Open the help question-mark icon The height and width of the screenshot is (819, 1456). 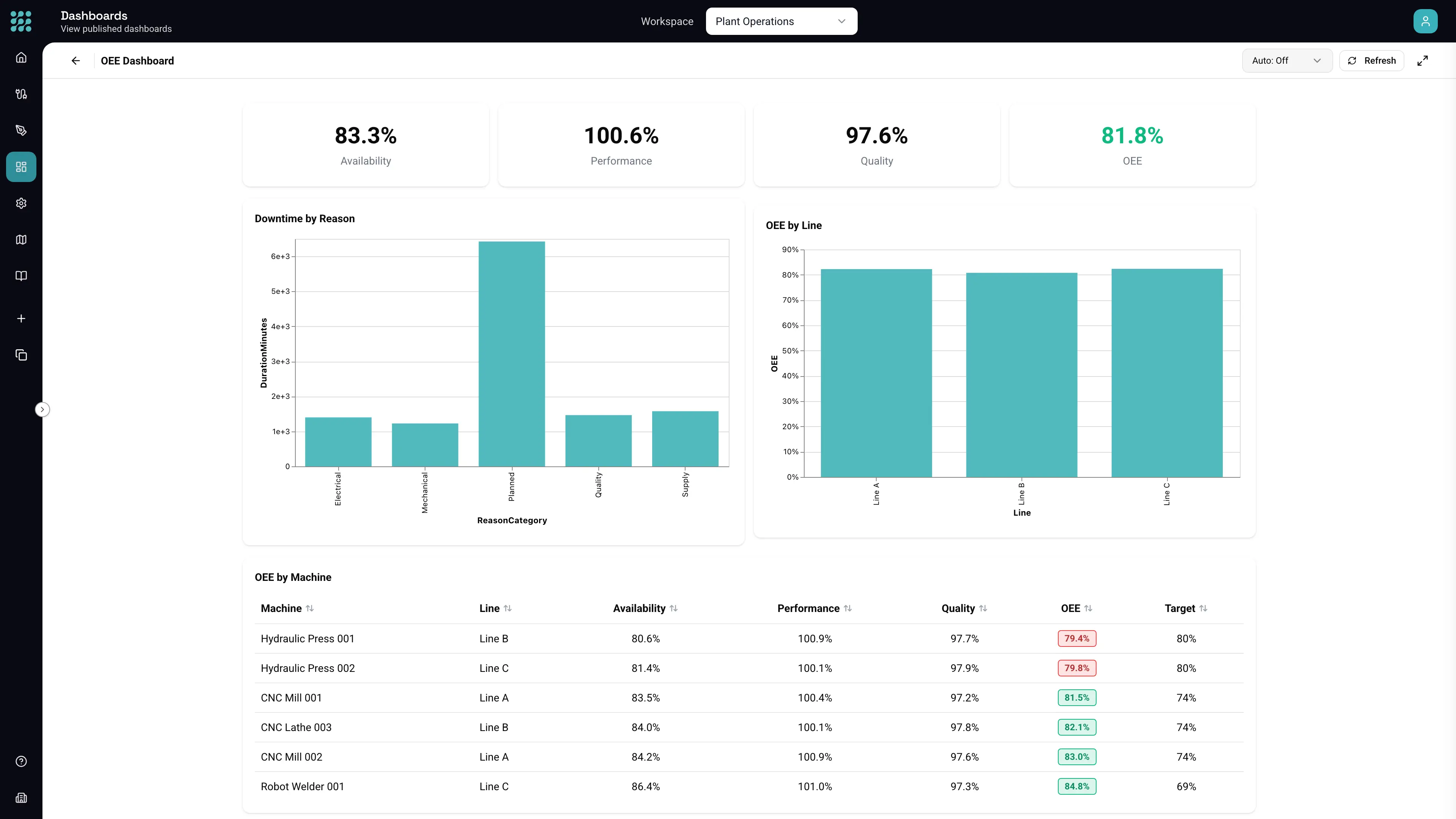(21, 761)
